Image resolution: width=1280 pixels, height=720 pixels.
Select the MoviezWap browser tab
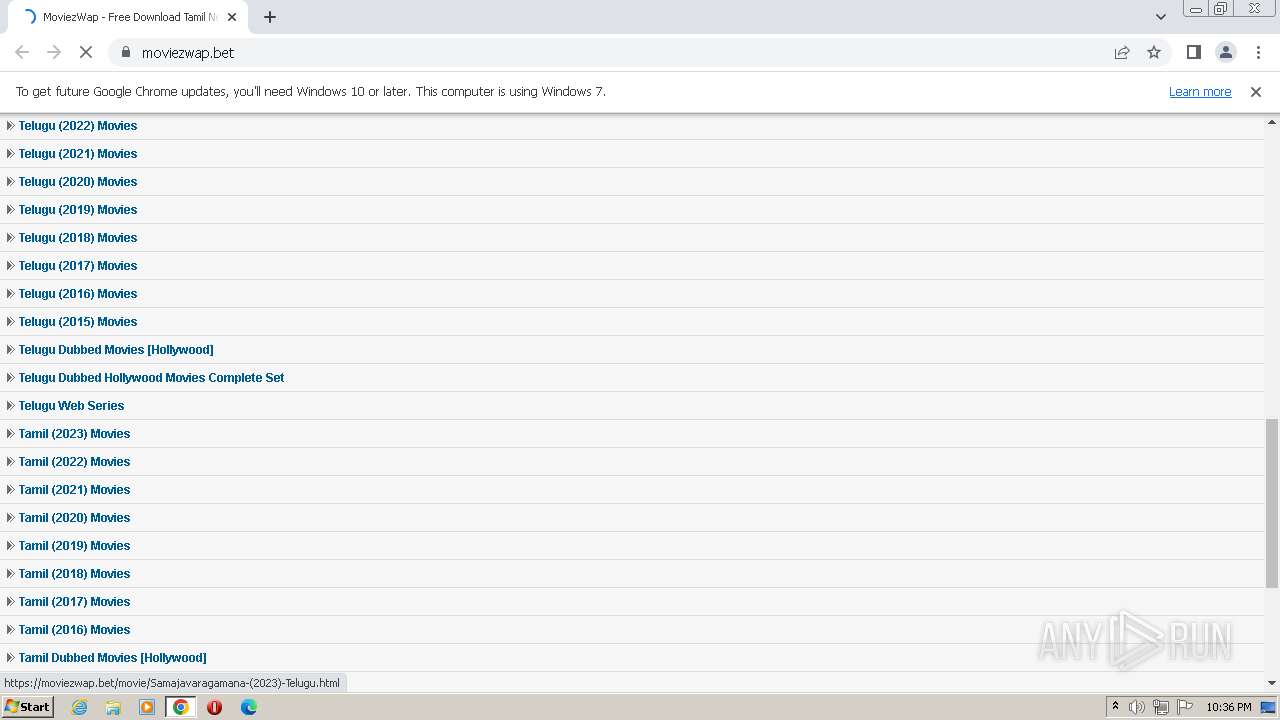(126, 17)
